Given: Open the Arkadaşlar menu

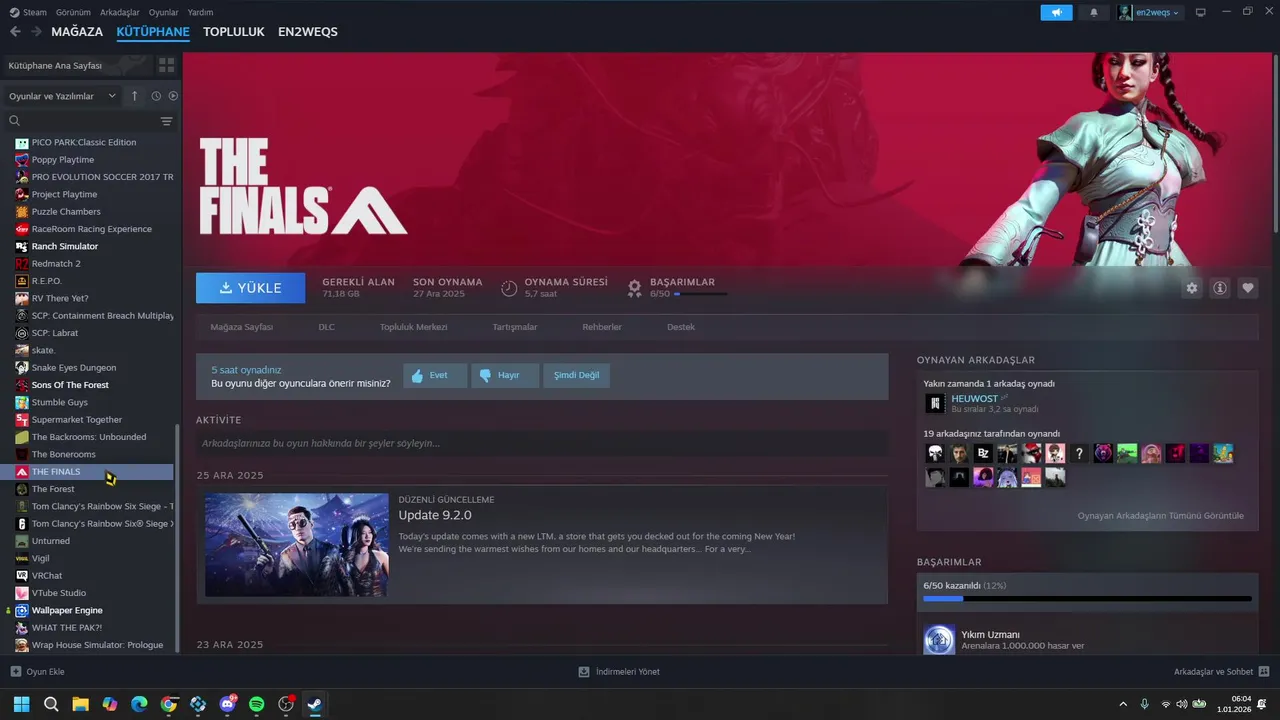Looking at the screenshot, I should click(x=120, y=12).
